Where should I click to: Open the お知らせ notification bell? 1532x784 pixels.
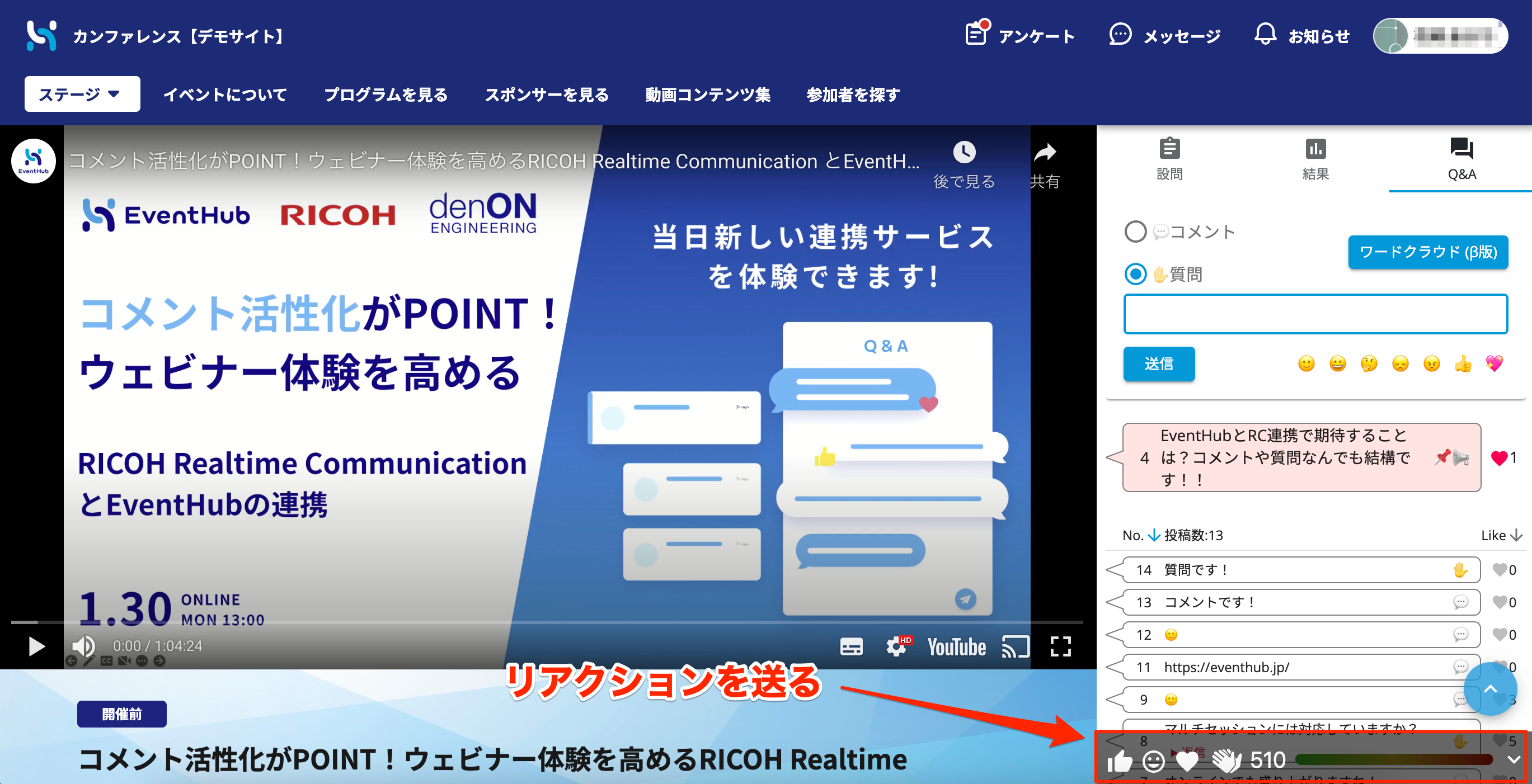coord(1265,34)
